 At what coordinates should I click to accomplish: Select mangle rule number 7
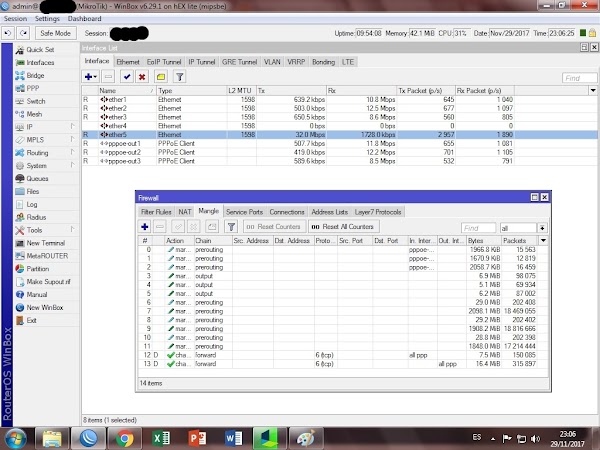coord(338,311)
